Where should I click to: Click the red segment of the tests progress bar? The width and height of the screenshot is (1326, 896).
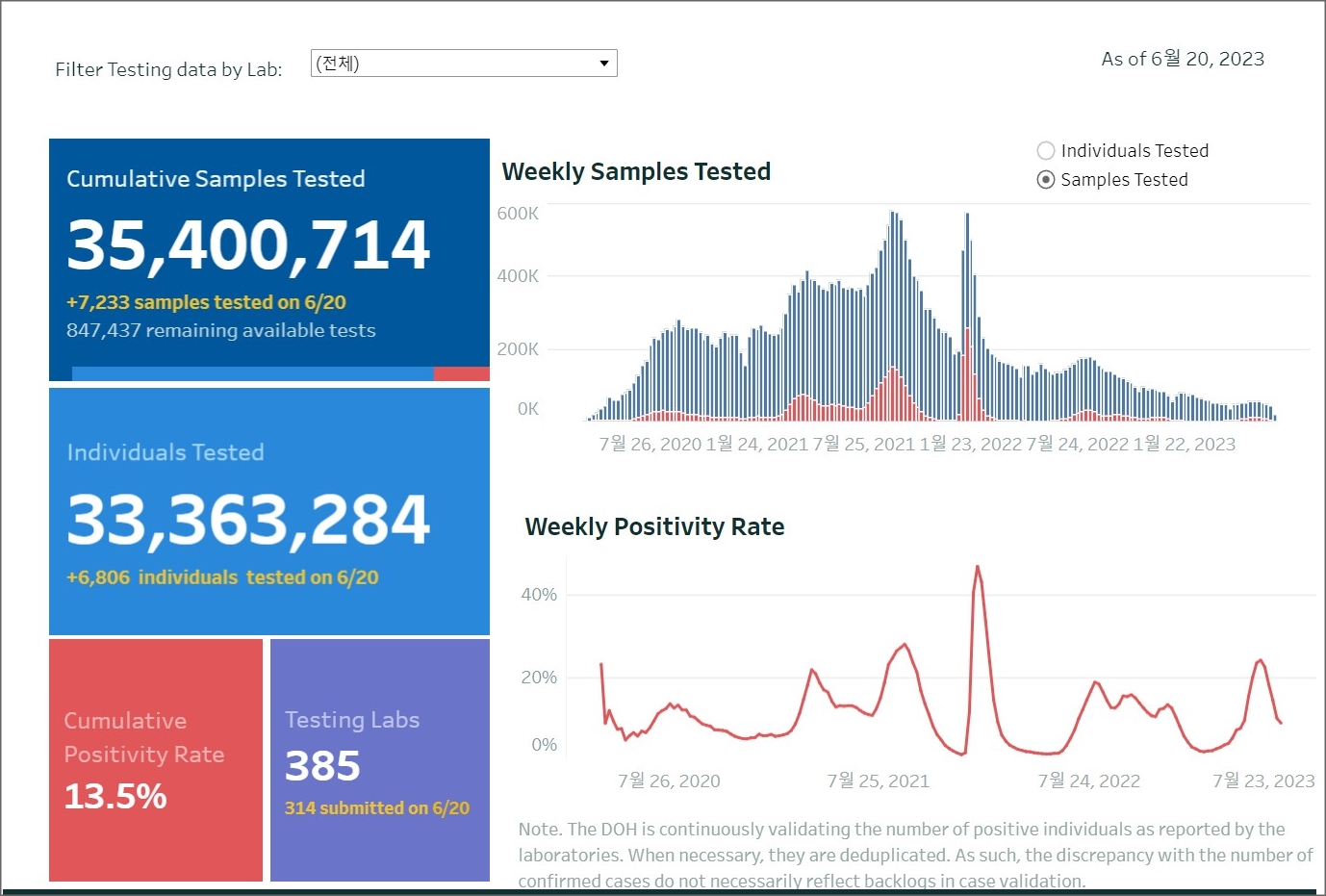coord(462,373)
